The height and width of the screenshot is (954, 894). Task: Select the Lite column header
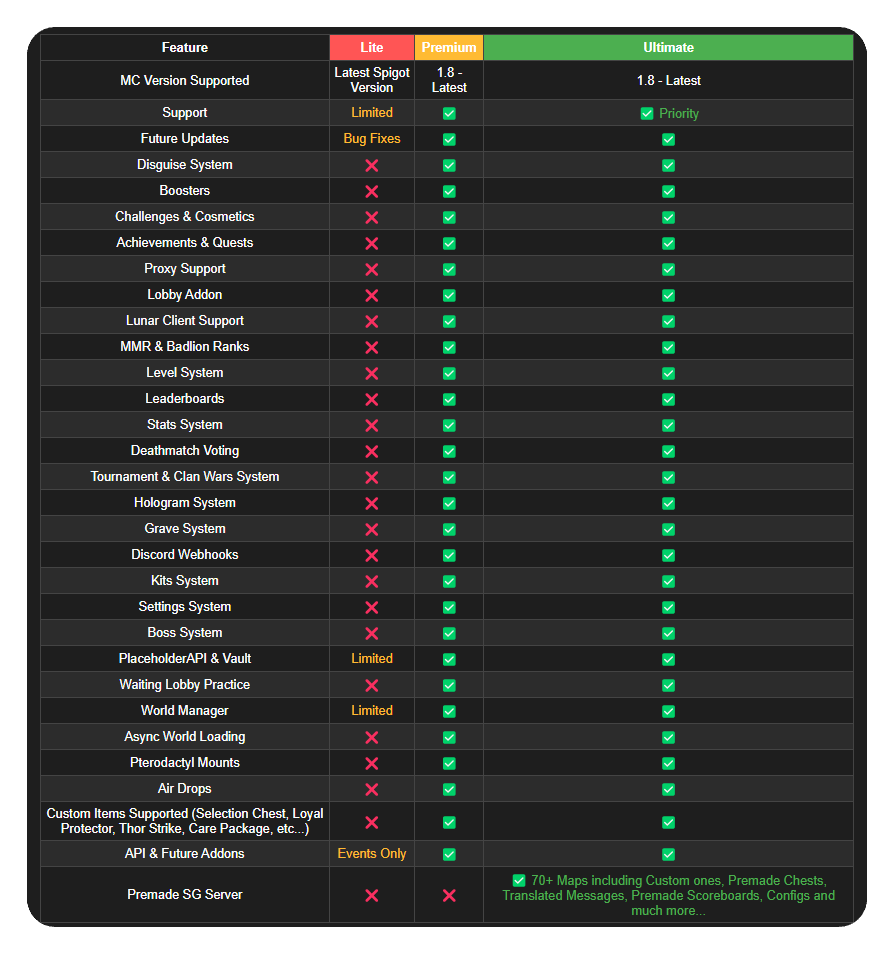click(372, 47)
